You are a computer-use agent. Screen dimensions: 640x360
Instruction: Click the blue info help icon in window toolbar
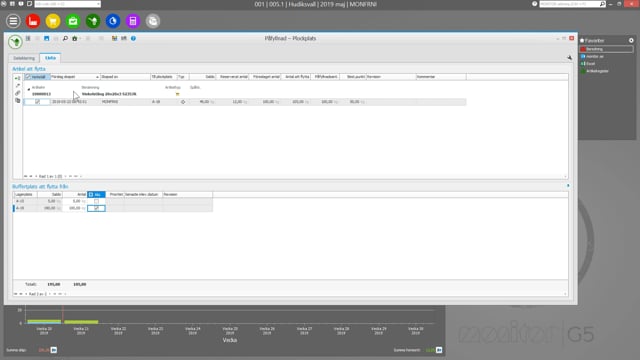(133, 38)
